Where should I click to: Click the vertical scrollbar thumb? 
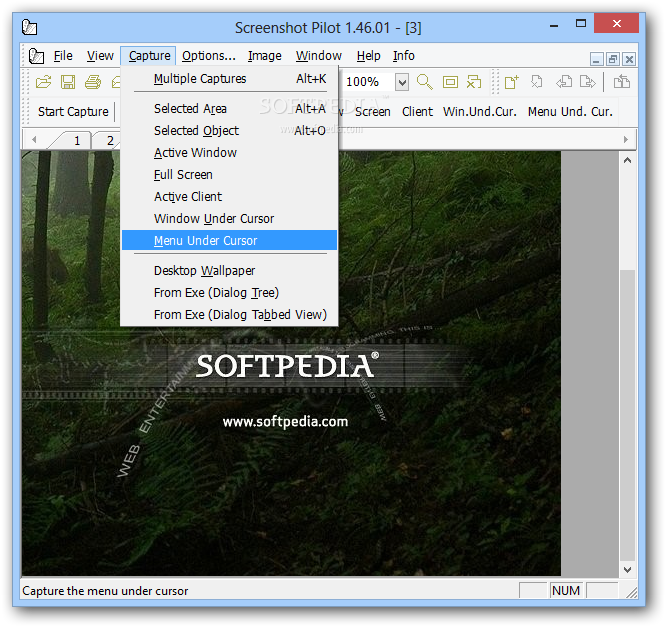point(627,415)
